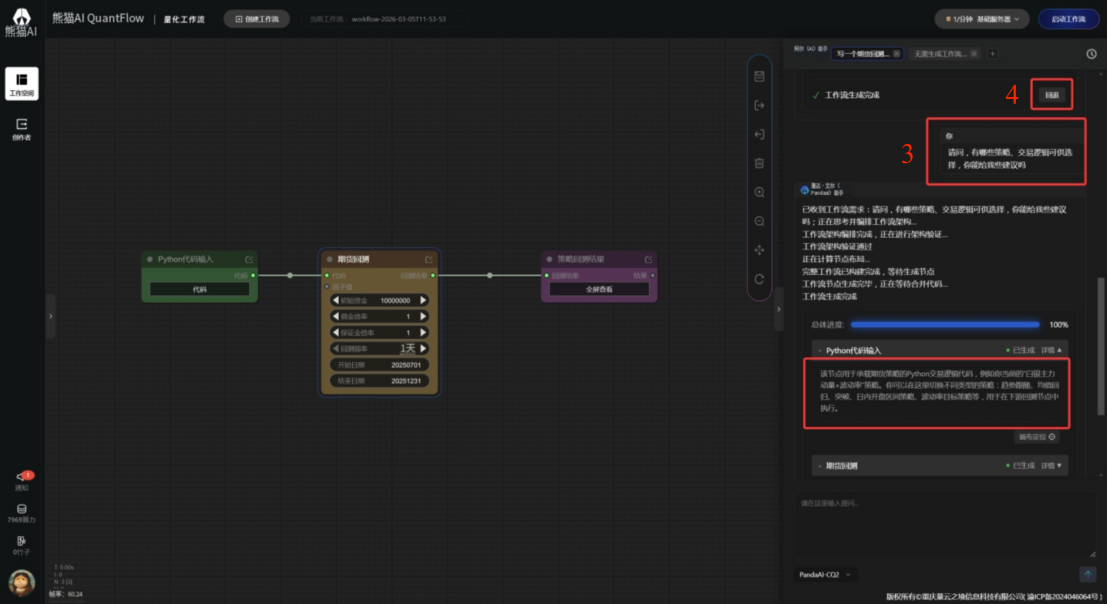Open the 创作者 creator sidebar icon

tap(22, 129)
